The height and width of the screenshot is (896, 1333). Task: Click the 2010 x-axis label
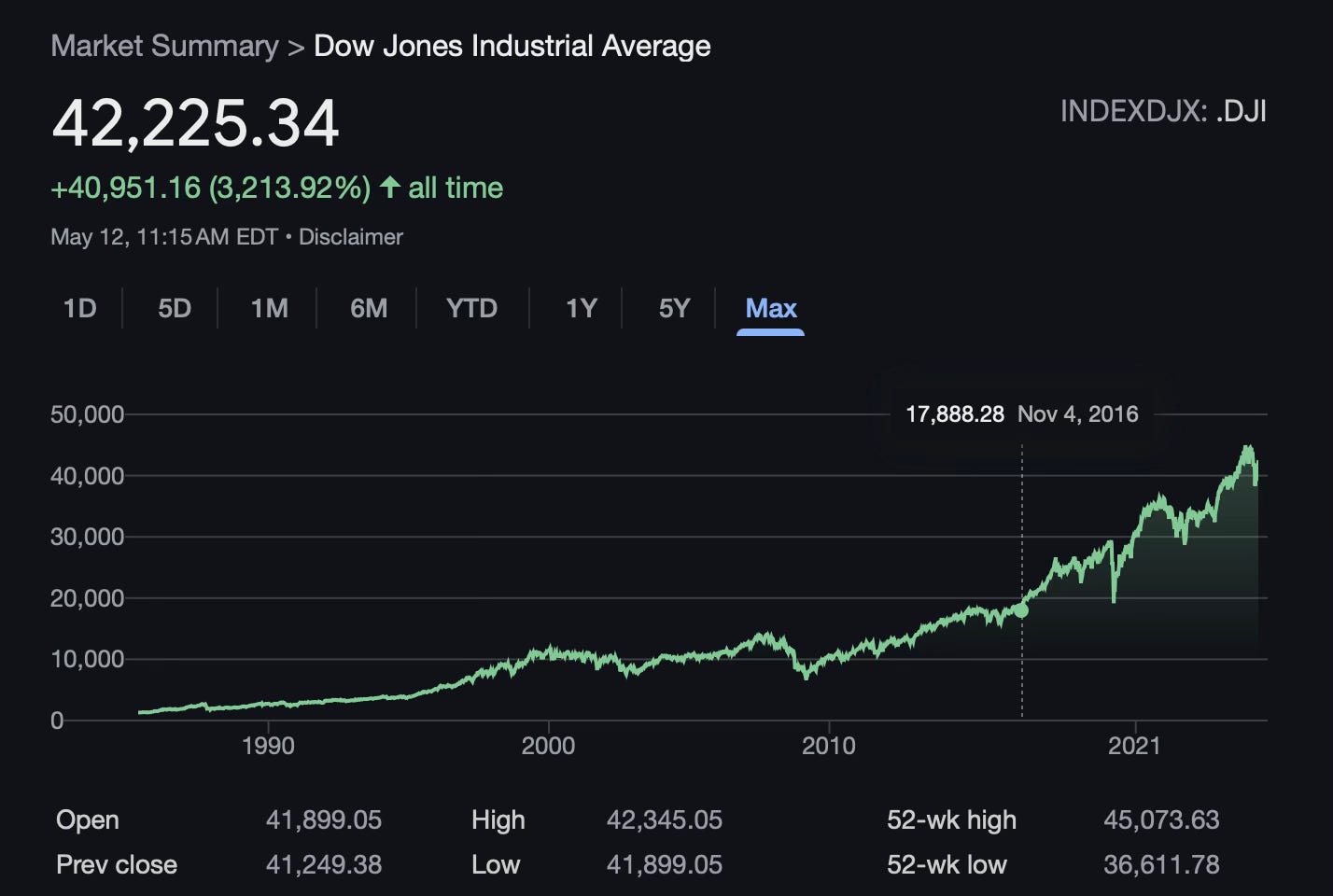(829, 746)
